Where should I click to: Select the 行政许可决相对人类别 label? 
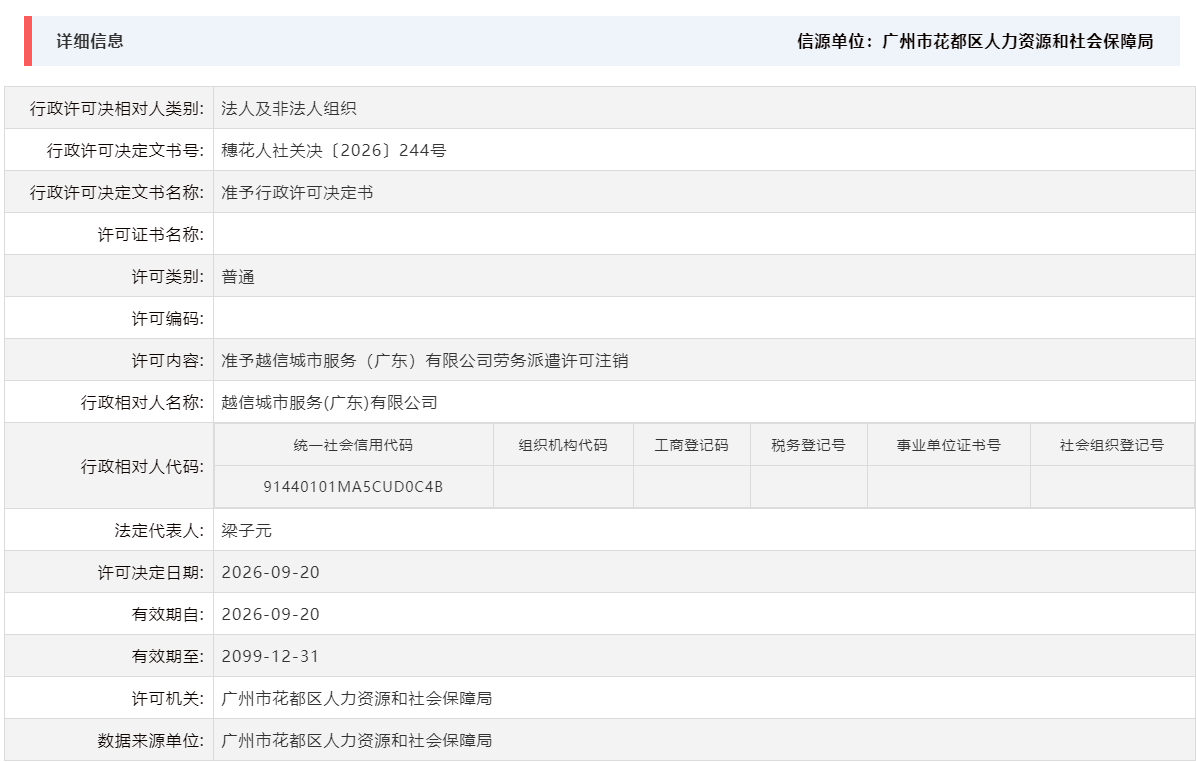(x=117, y=108)
